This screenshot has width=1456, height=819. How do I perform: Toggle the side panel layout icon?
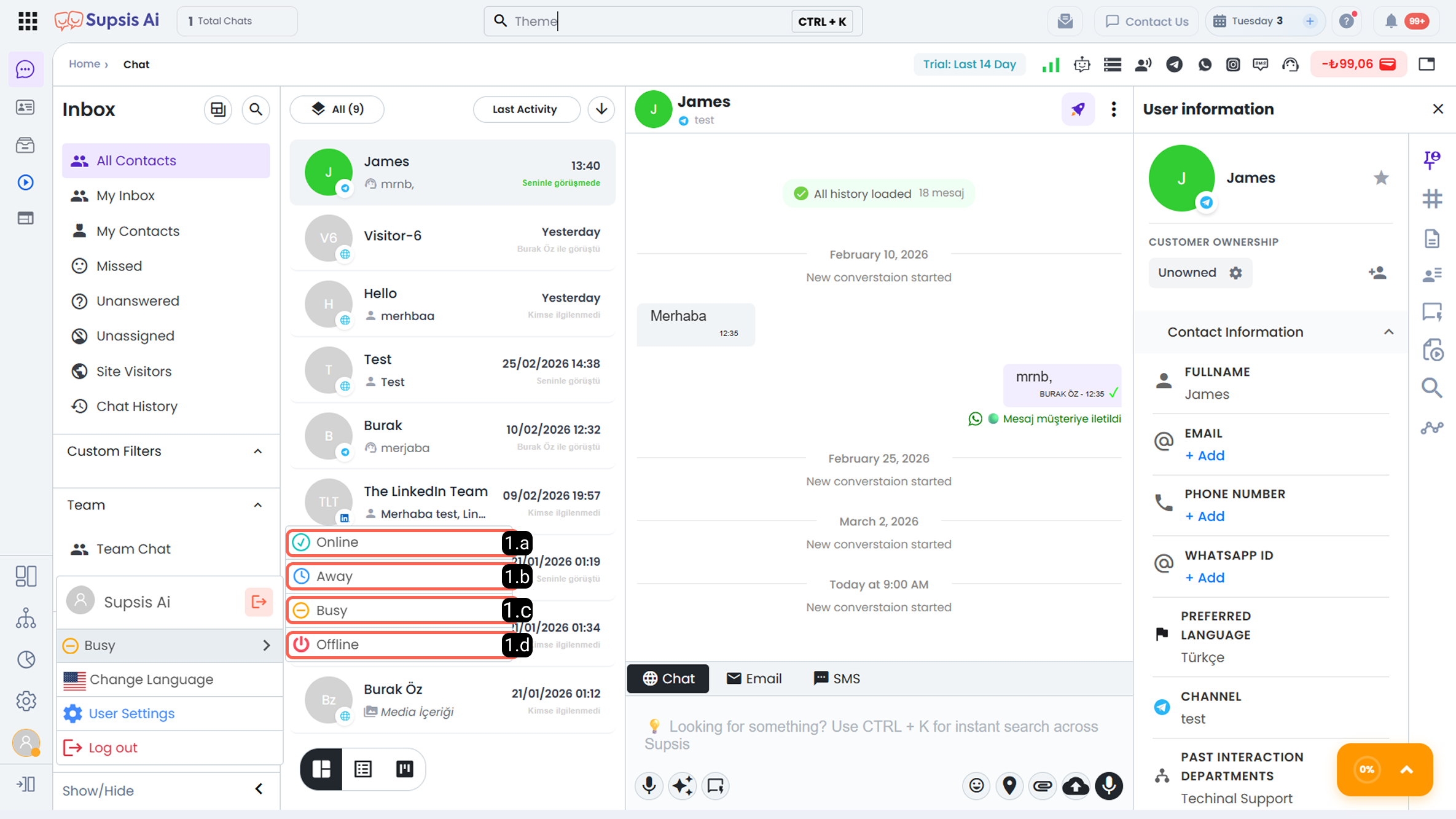(x=217, y=109)
